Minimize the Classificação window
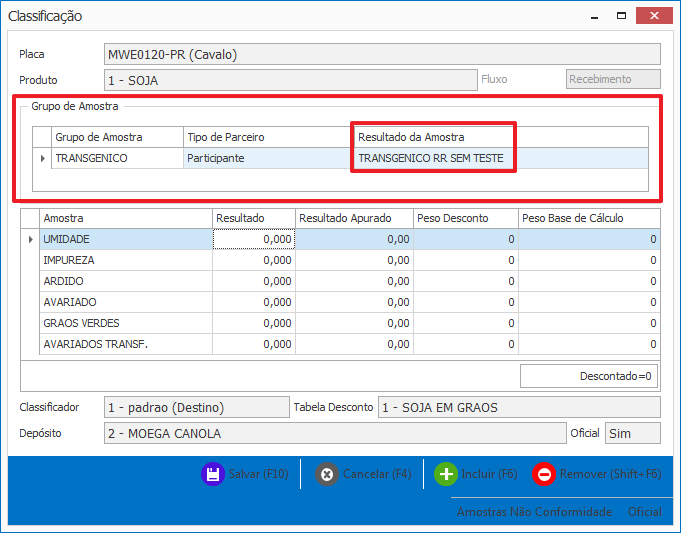Screen dimensions: 681x533 pyautogui.click(x=595, y=17)
